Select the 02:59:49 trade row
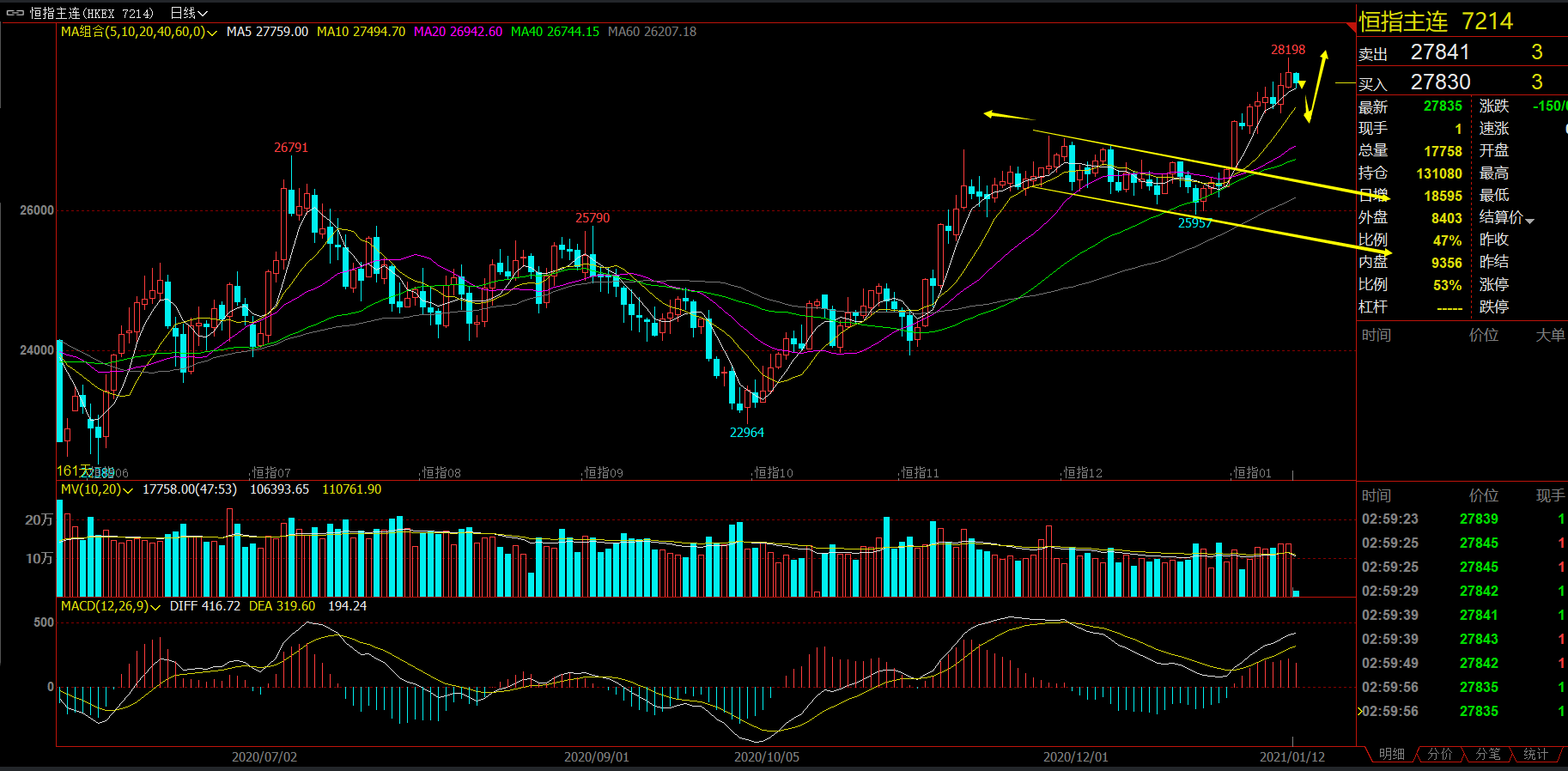This screenshot has width=1568, height=771. [x=1462, y=664]
